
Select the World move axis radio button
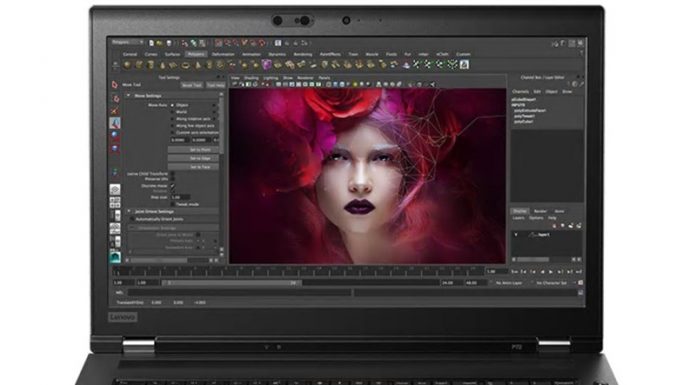pyautogui.click(x=173, y=112)
